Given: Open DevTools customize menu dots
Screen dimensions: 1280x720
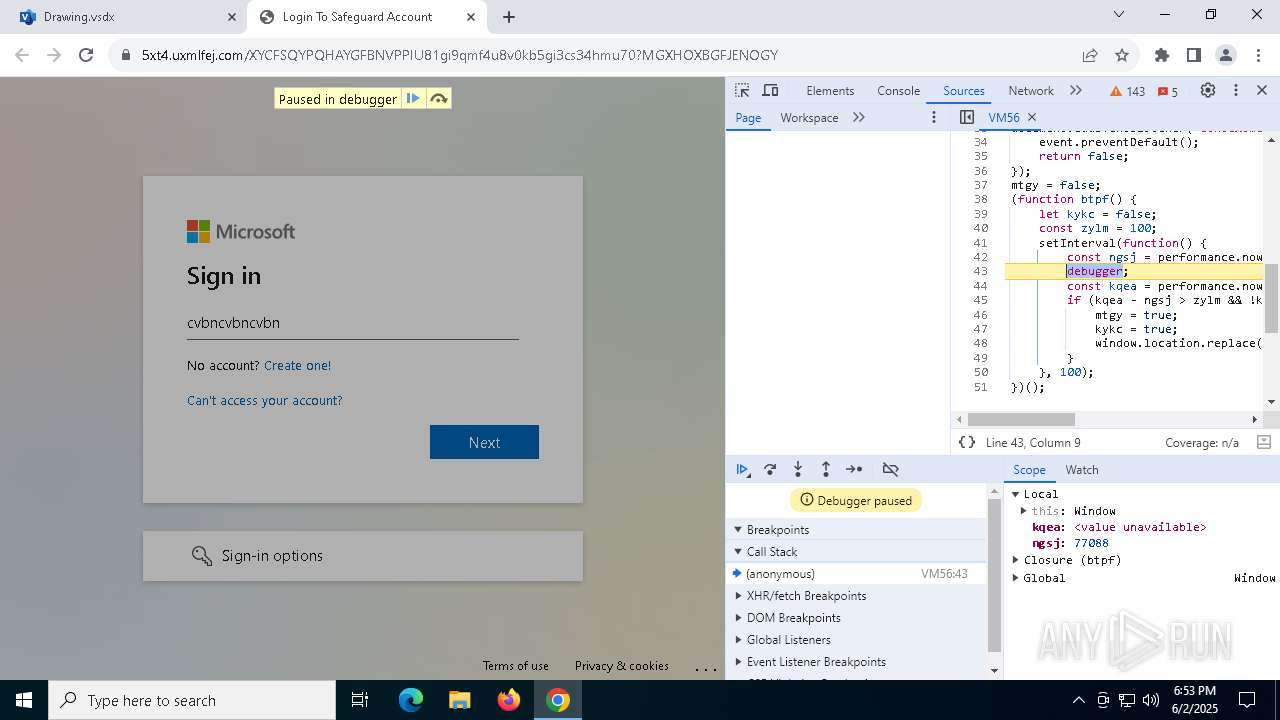Looking at the screenshot, I should [x=1236, y=90].
